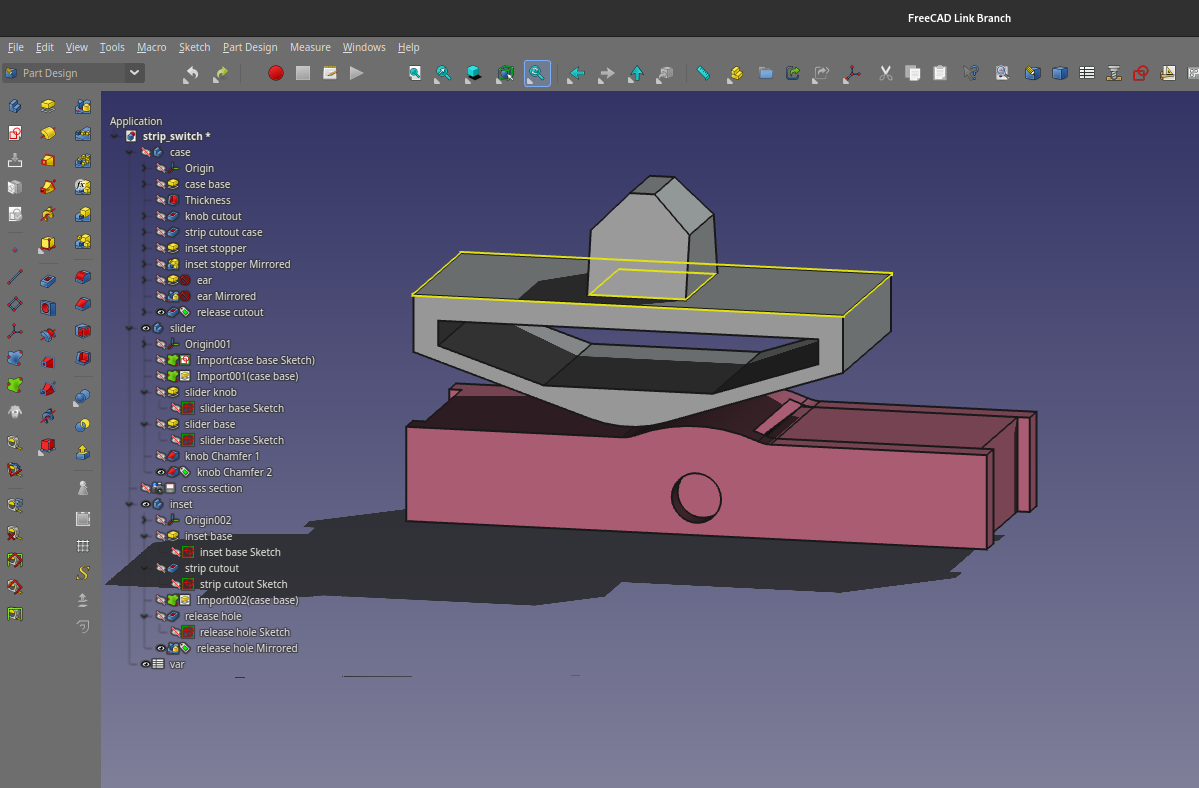Click the scissors Cut icon
Screen dimensions: 1199x788
tap(885, 73)
